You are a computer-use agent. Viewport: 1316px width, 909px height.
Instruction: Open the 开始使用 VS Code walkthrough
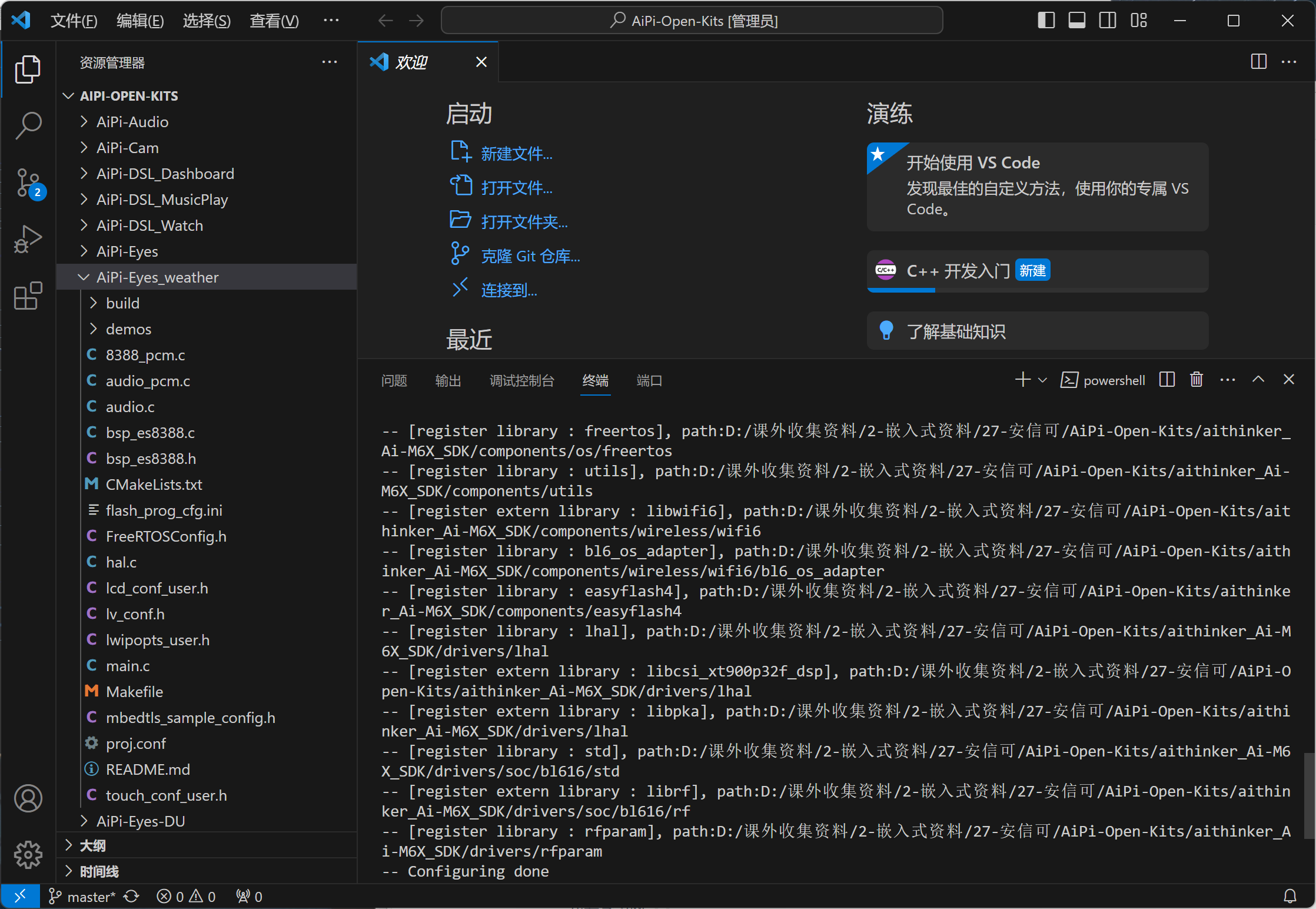1038,187
